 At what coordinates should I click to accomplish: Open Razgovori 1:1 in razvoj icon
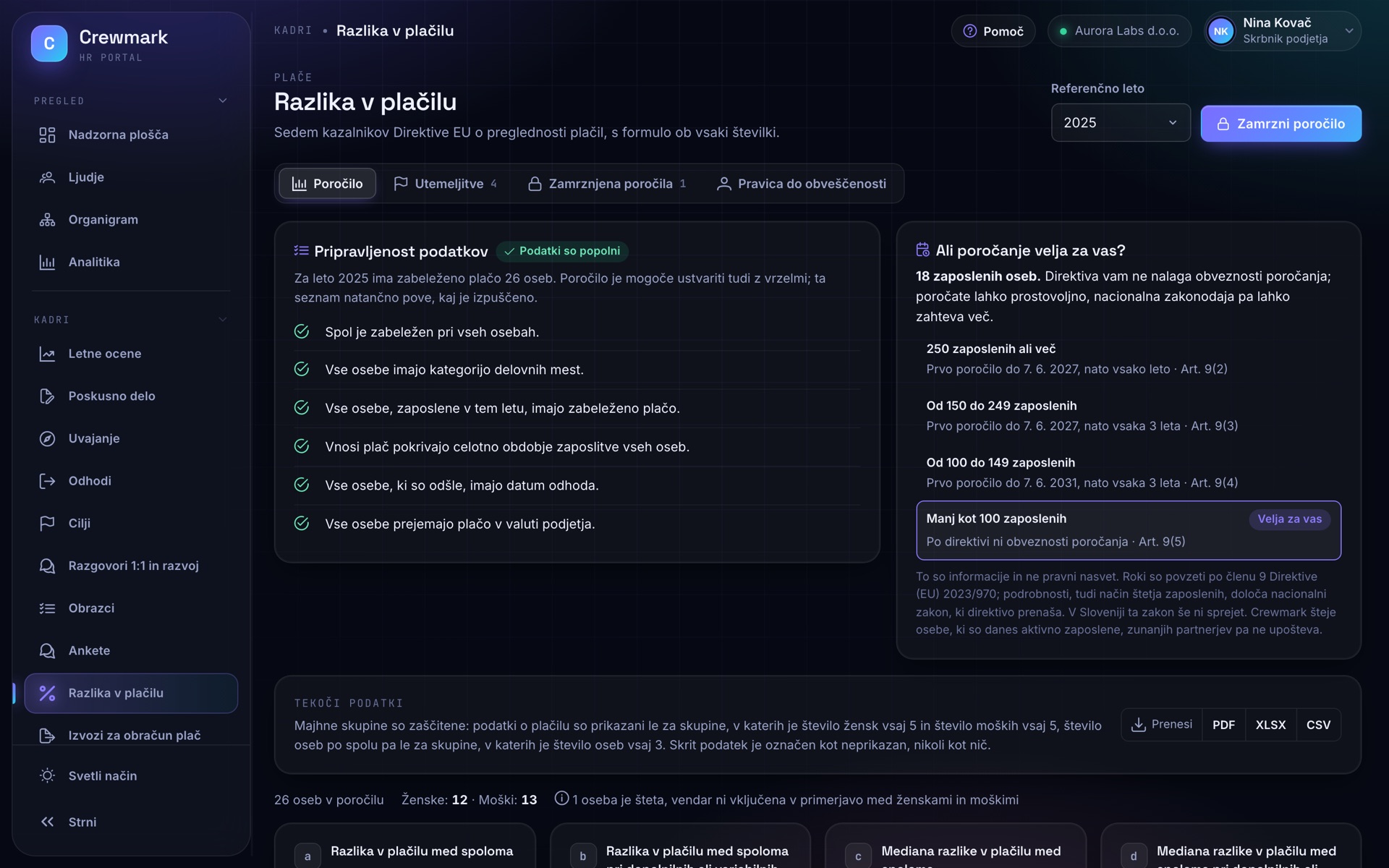tap(47, 566)
